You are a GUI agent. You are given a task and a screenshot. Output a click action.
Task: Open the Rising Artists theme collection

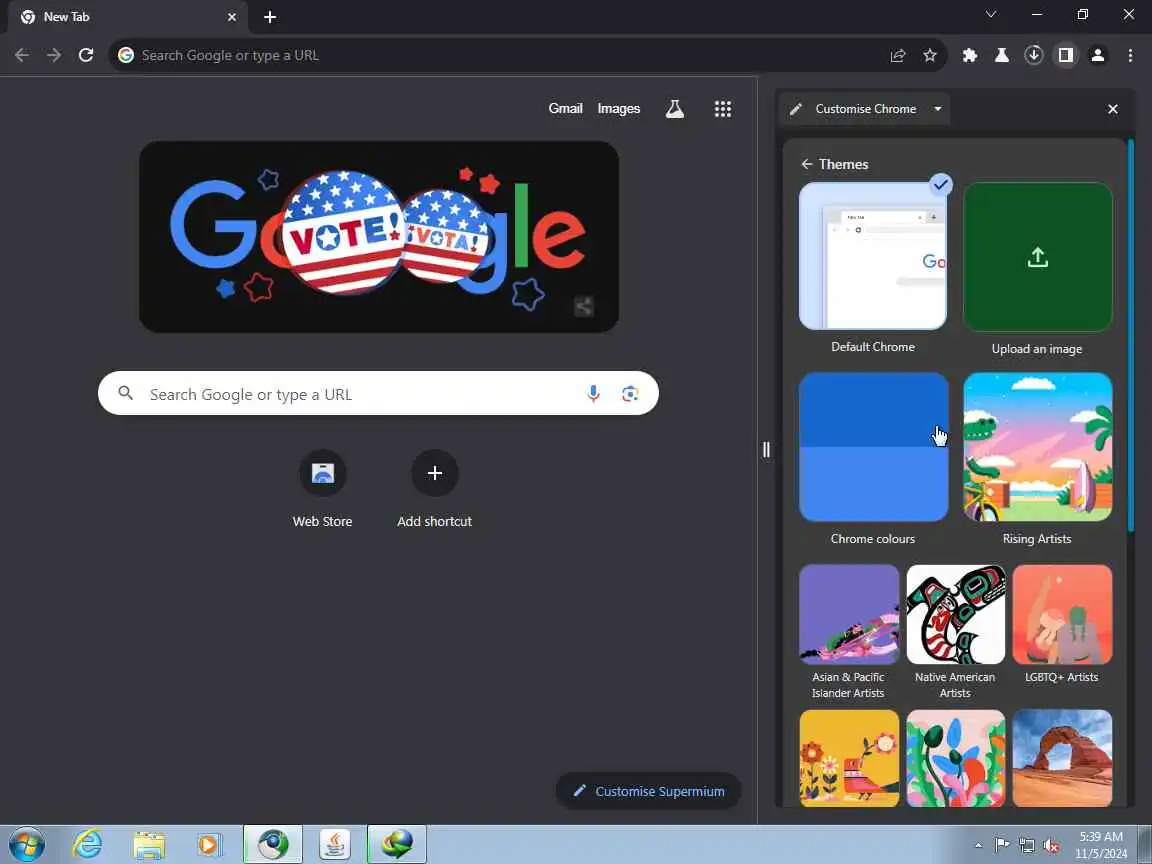click(1037, 447)
